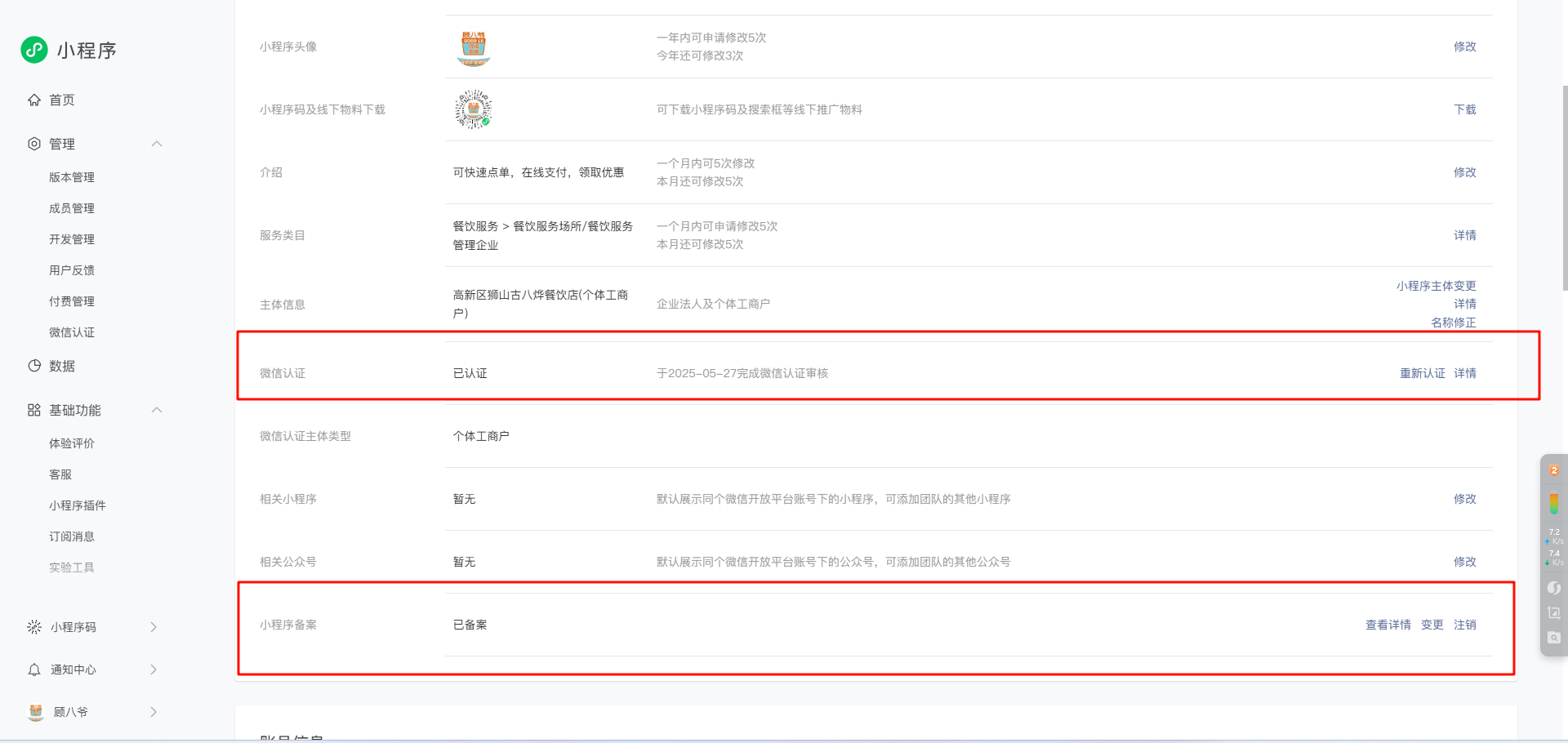Click the bell icon beside 通知中心
Viewport: 1568px width, 743px height.
point(34,670)
